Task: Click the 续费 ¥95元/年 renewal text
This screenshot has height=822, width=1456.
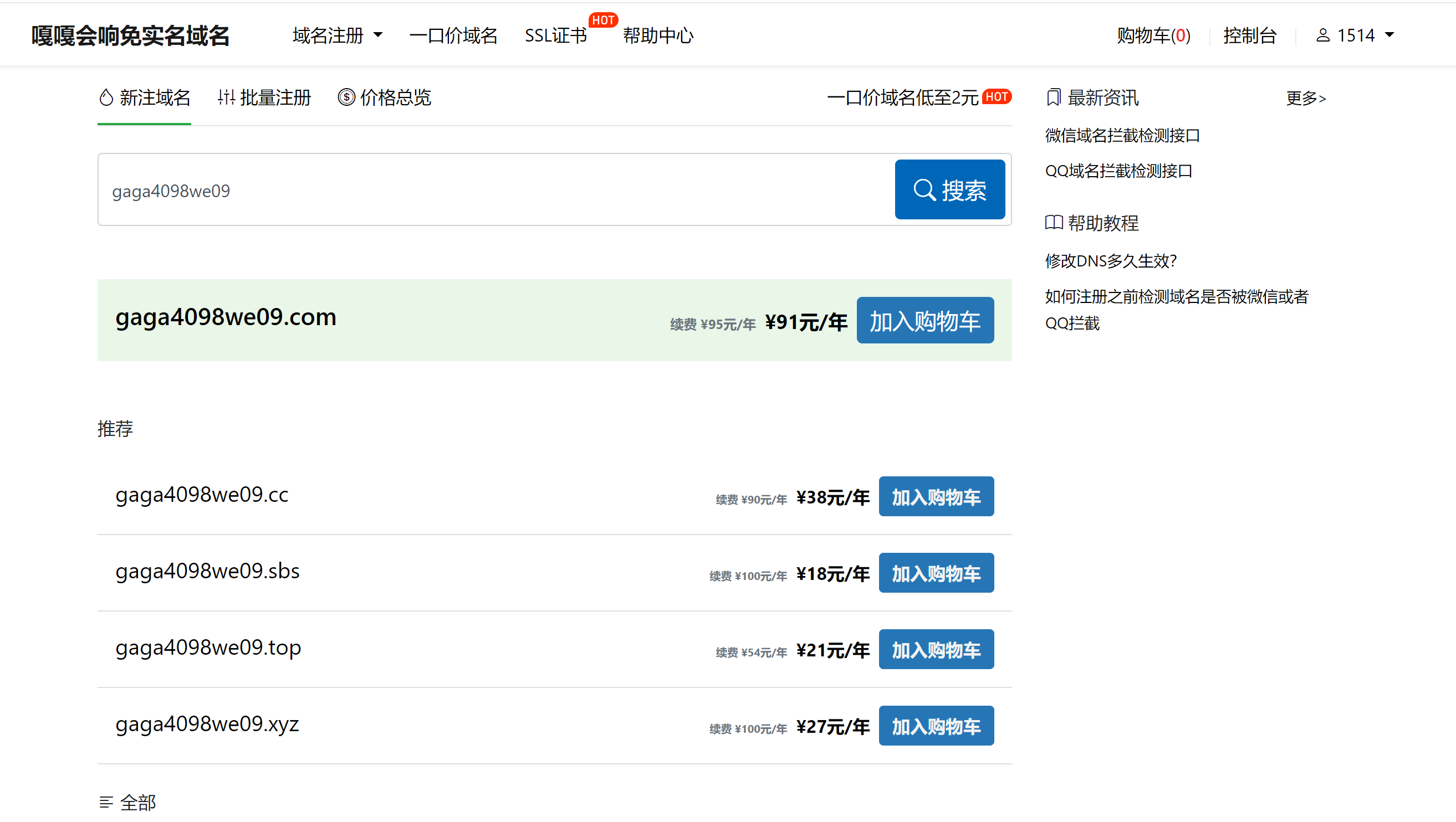Action: point(713,324)
